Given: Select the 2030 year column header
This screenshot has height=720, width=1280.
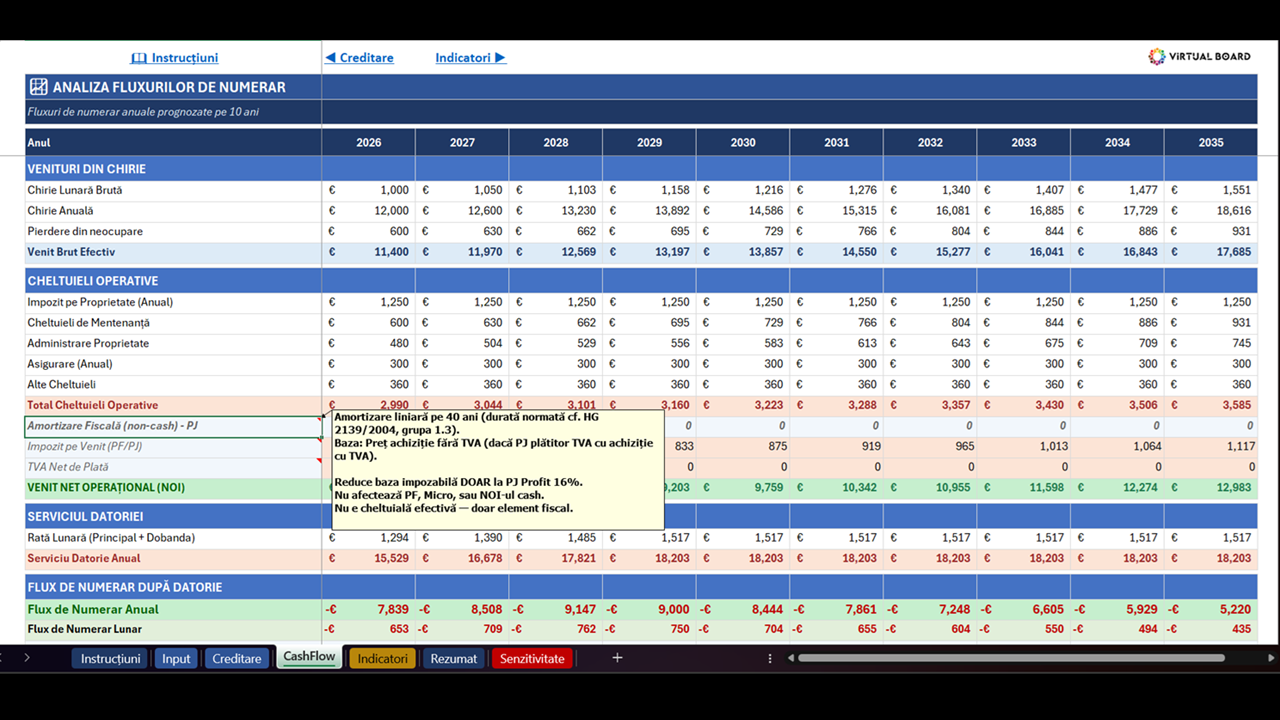Looking at the screenshot, I should point(743,142).
